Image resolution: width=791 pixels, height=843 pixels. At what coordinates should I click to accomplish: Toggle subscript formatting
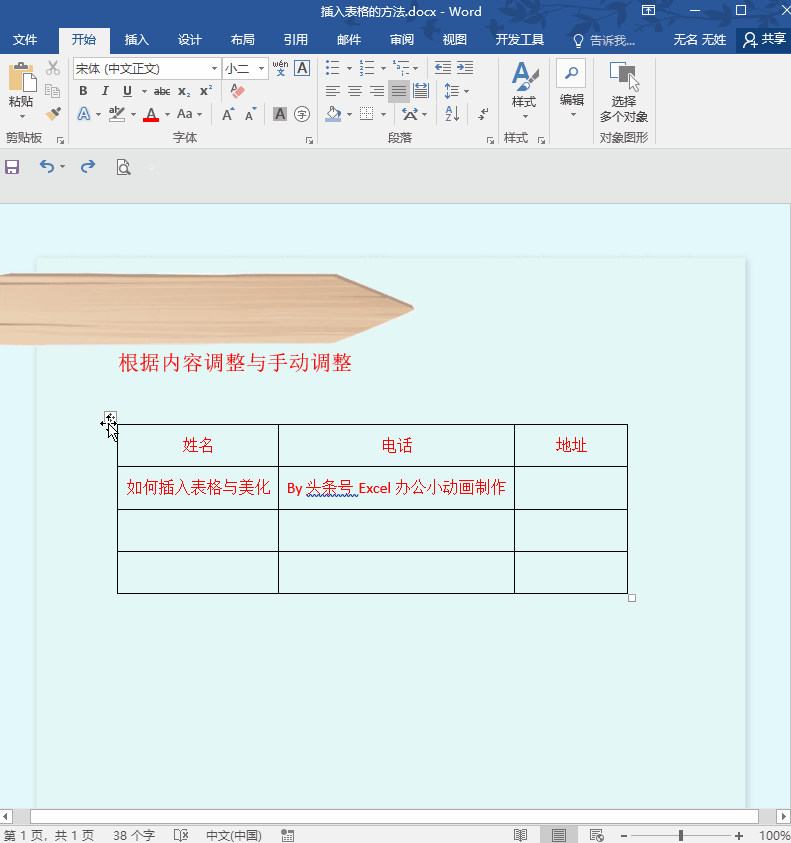coord(184,91)
